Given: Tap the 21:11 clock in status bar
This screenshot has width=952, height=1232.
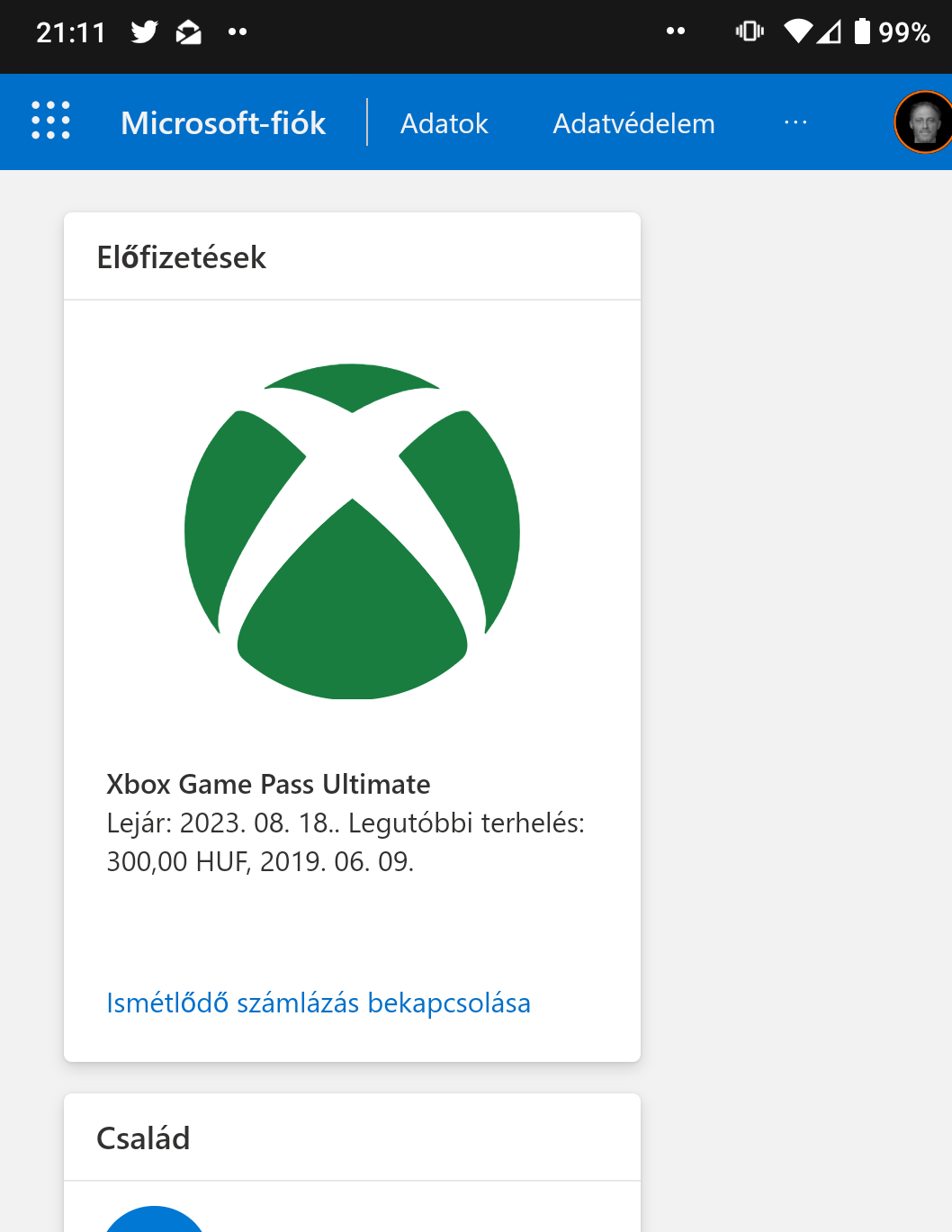Looking at the screenshot, I should tap(71, 32).
